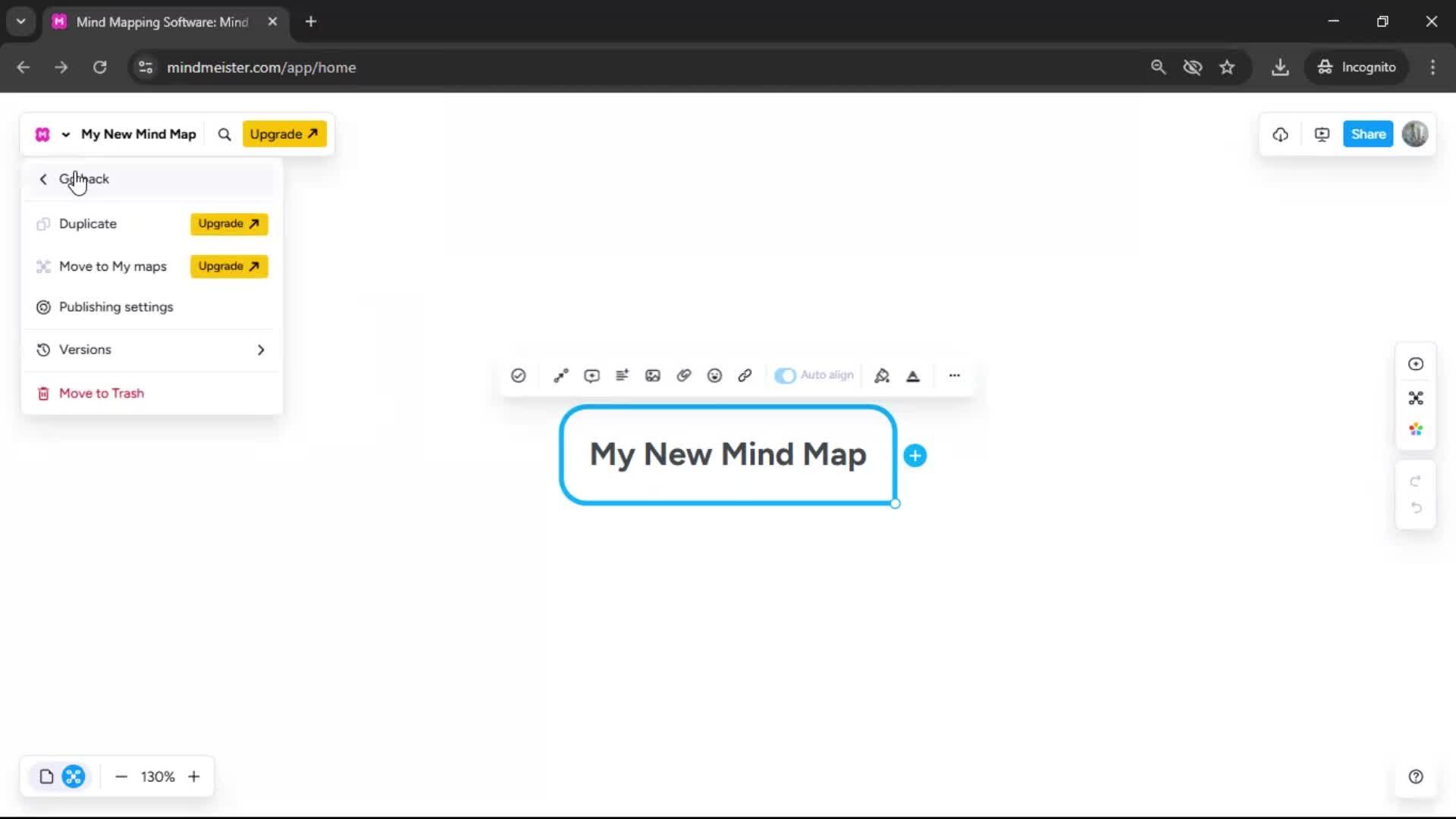
Task: Go back with Chrome back arrow
Action: [x=24, y=67]
